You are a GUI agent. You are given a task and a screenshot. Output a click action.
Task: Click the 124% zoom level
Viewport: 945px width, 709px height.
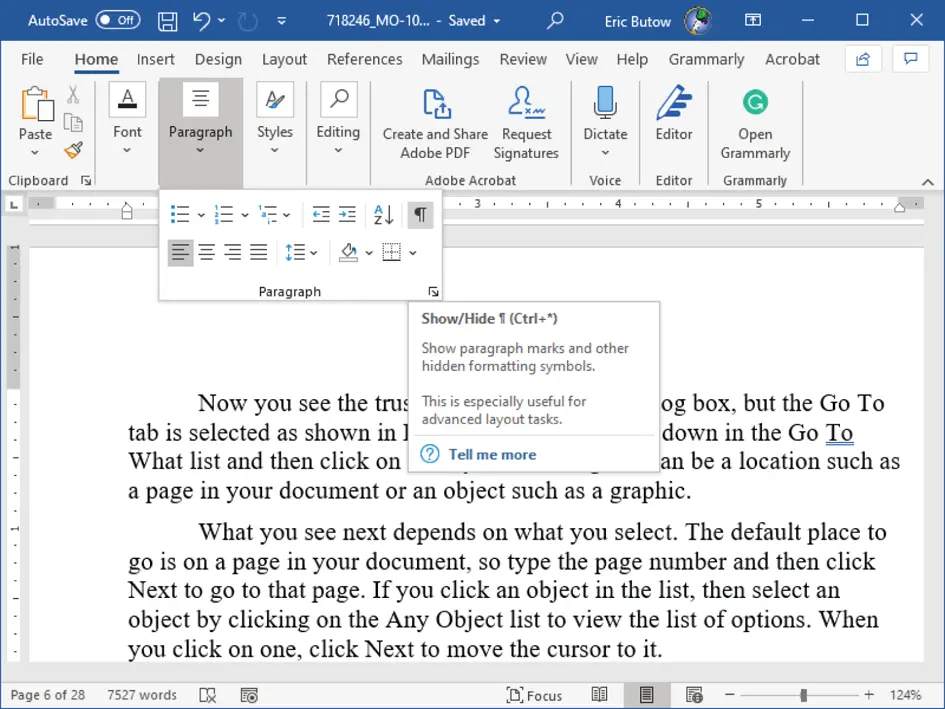[x=905, y=695]
